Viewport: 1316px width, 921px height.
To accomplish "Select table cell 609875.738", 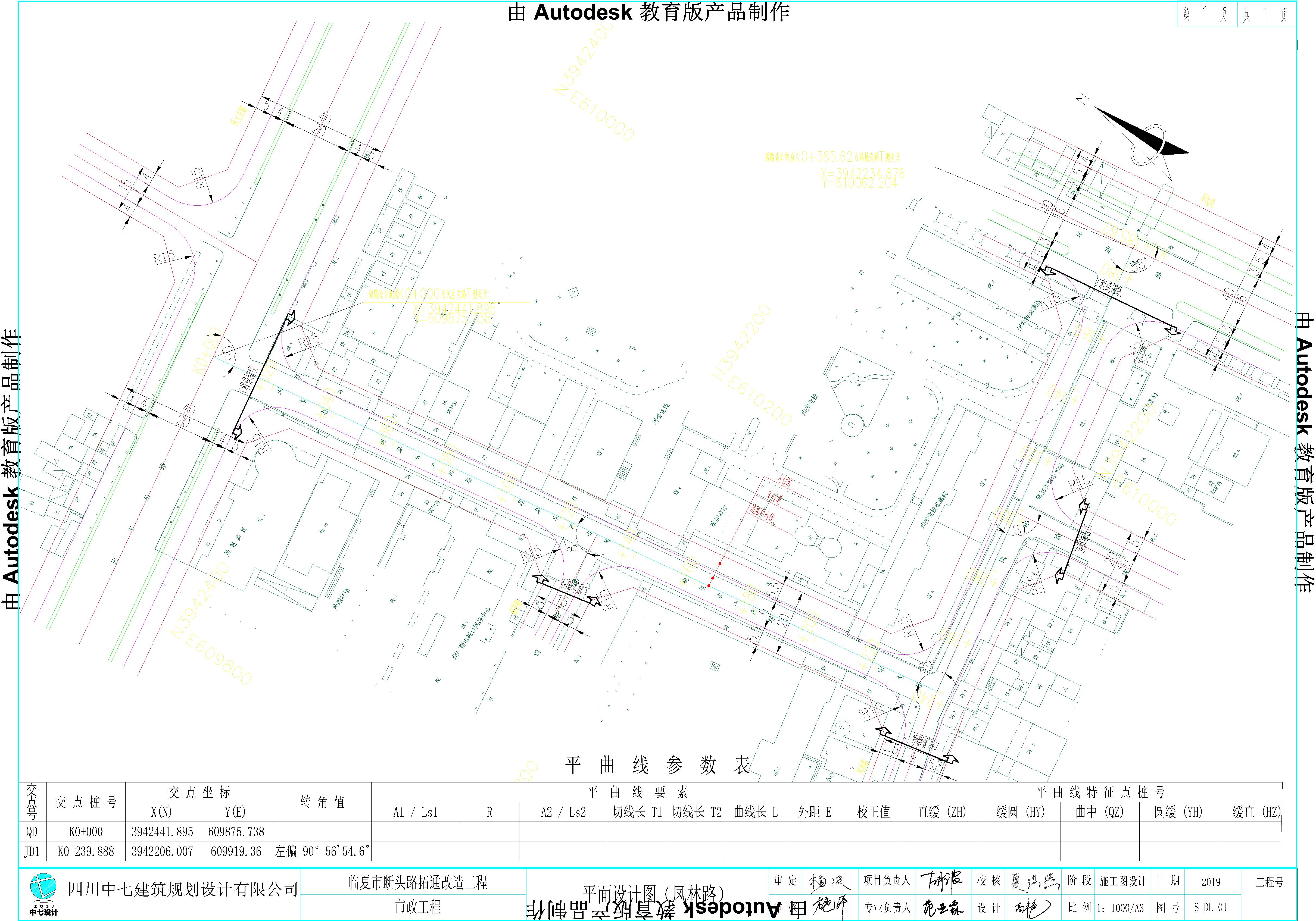I will point(236,832).
